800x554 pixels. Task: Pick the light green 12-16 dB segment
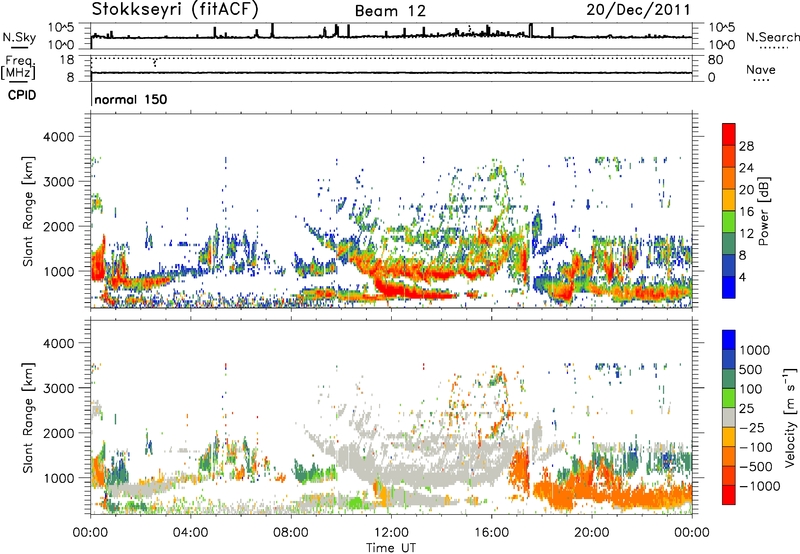click(729, 222)
